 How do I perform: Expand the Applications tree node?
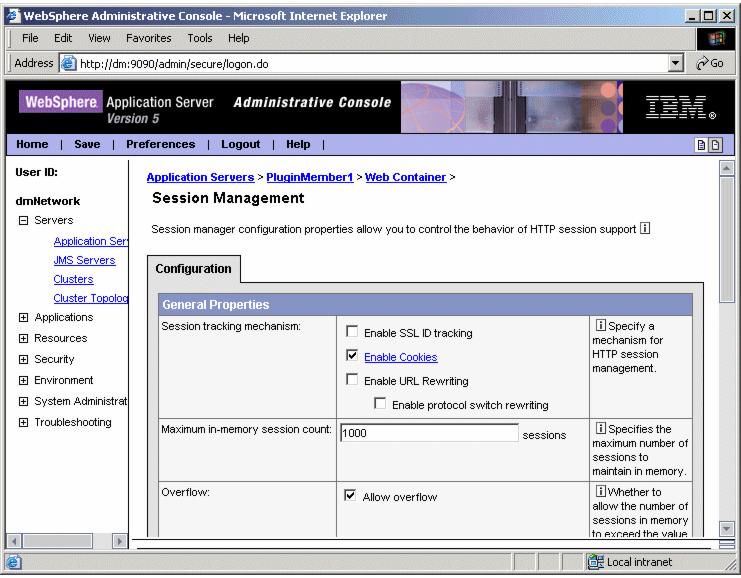coord(23,317)
